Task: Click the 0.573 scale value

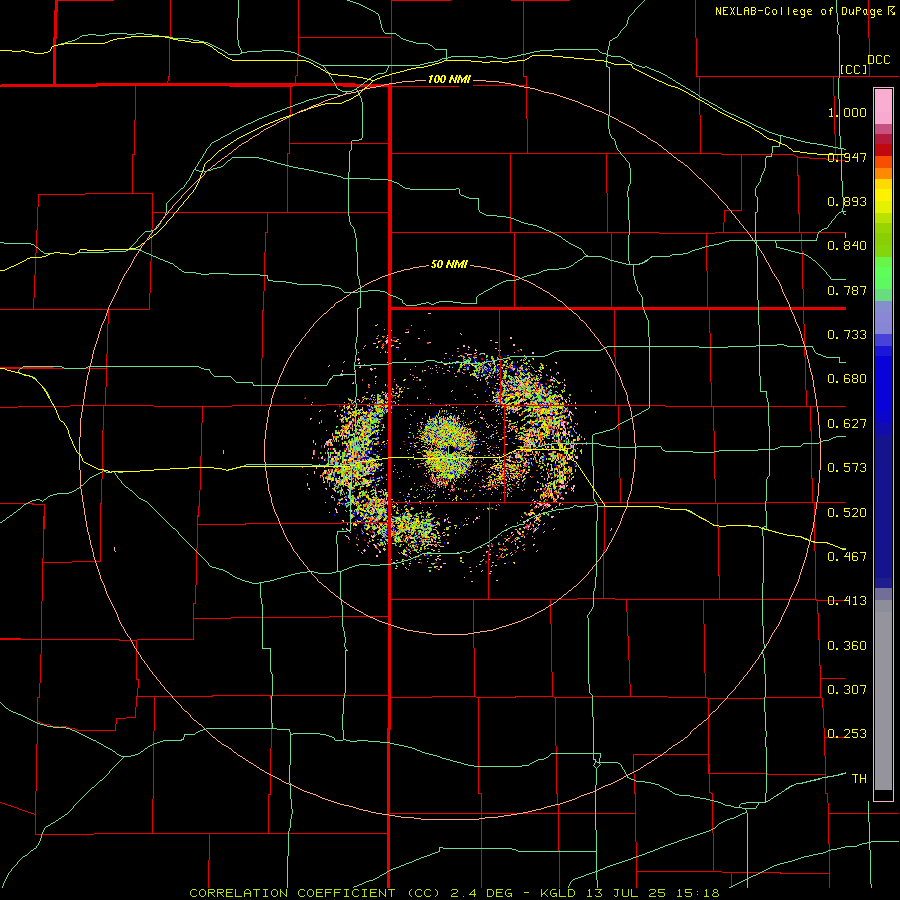Action: (847, 468)
